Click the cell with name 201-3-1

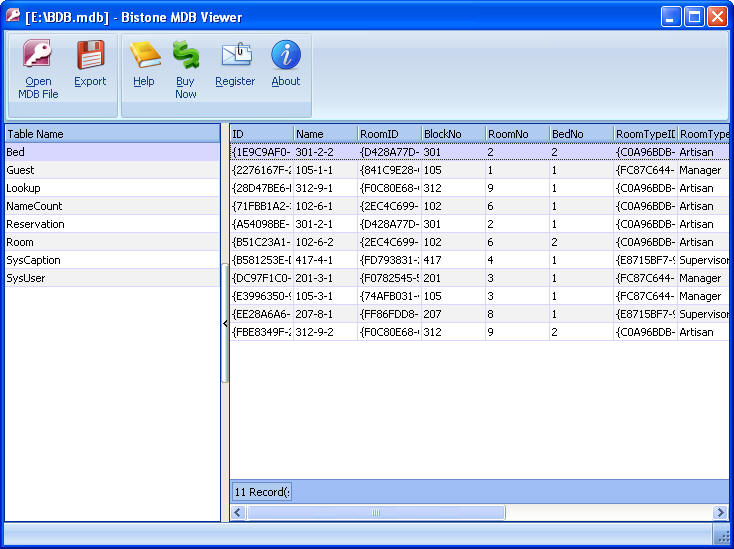pos(326,278)
